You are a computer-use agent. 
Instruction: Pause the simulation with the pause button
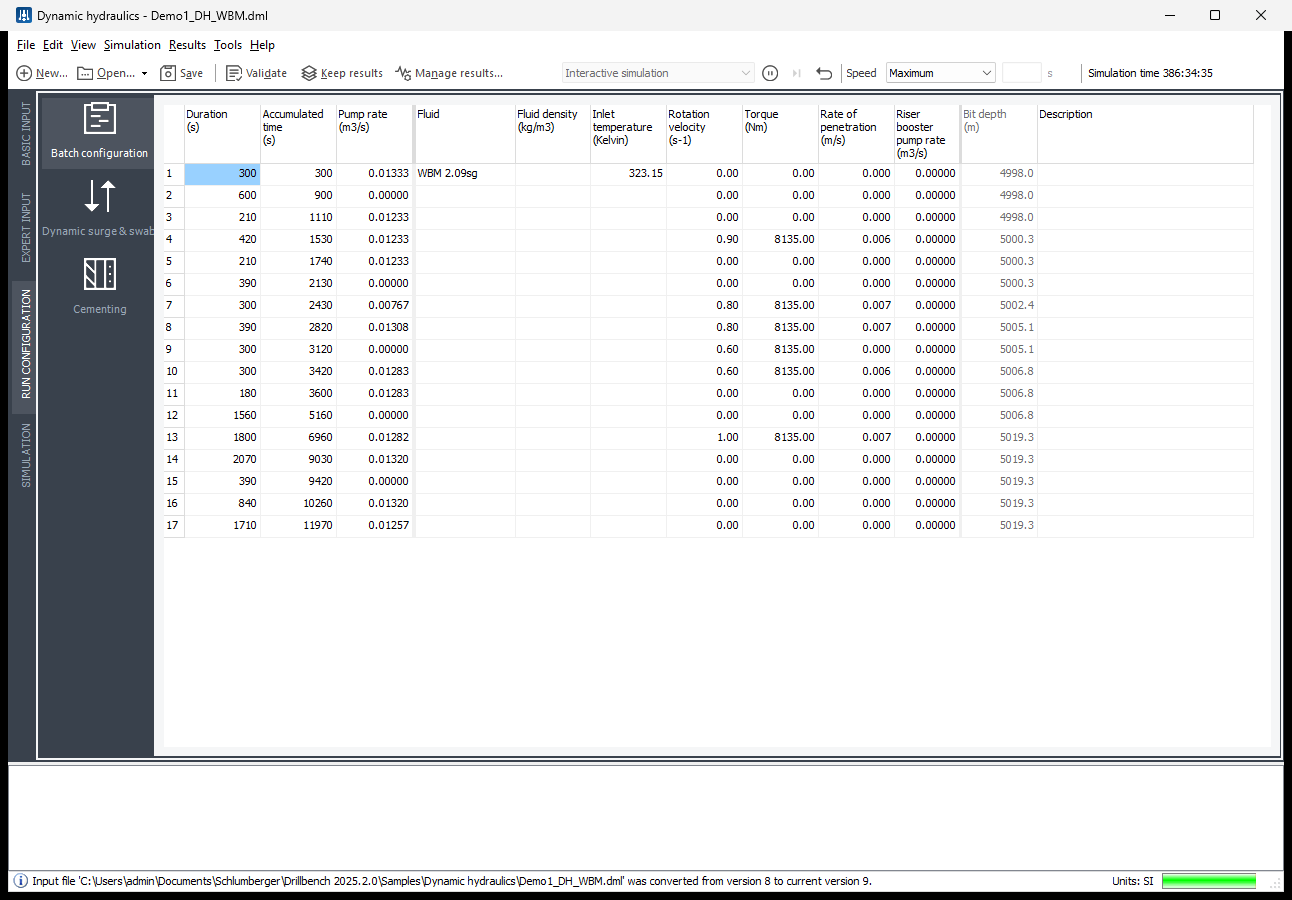[770, 73]
